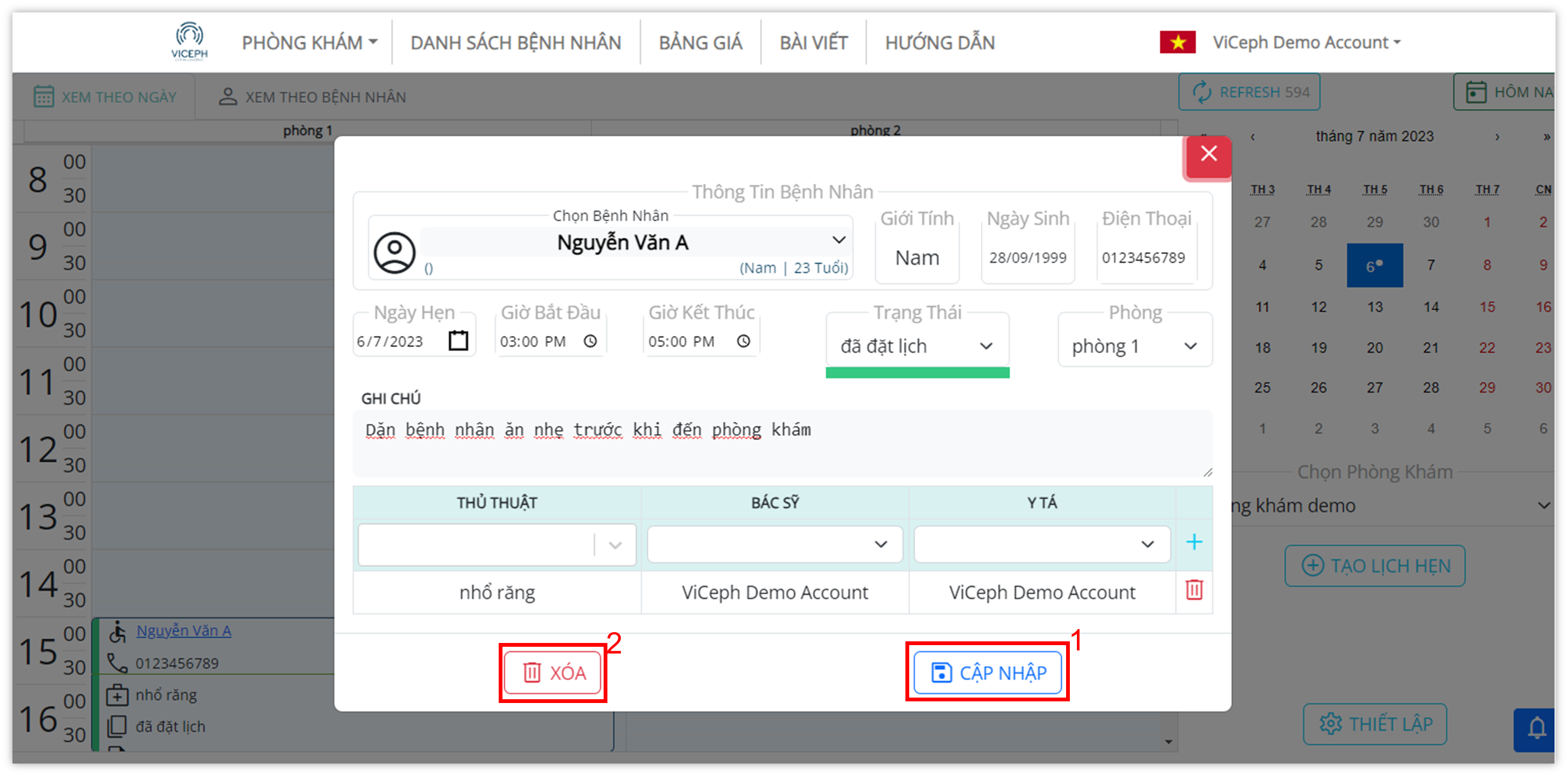Click the wheelchair patient icon on appointment

point(117,631)
